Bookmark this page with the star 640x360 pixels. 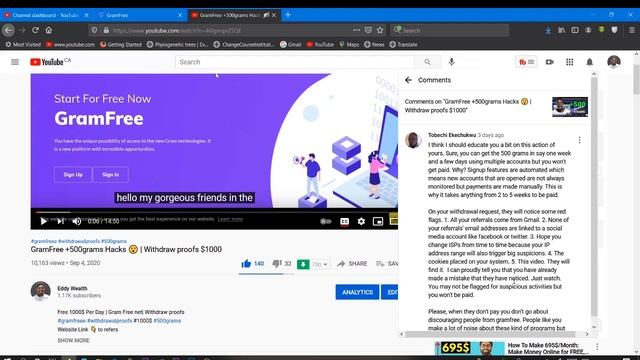(x=380, y=30)
